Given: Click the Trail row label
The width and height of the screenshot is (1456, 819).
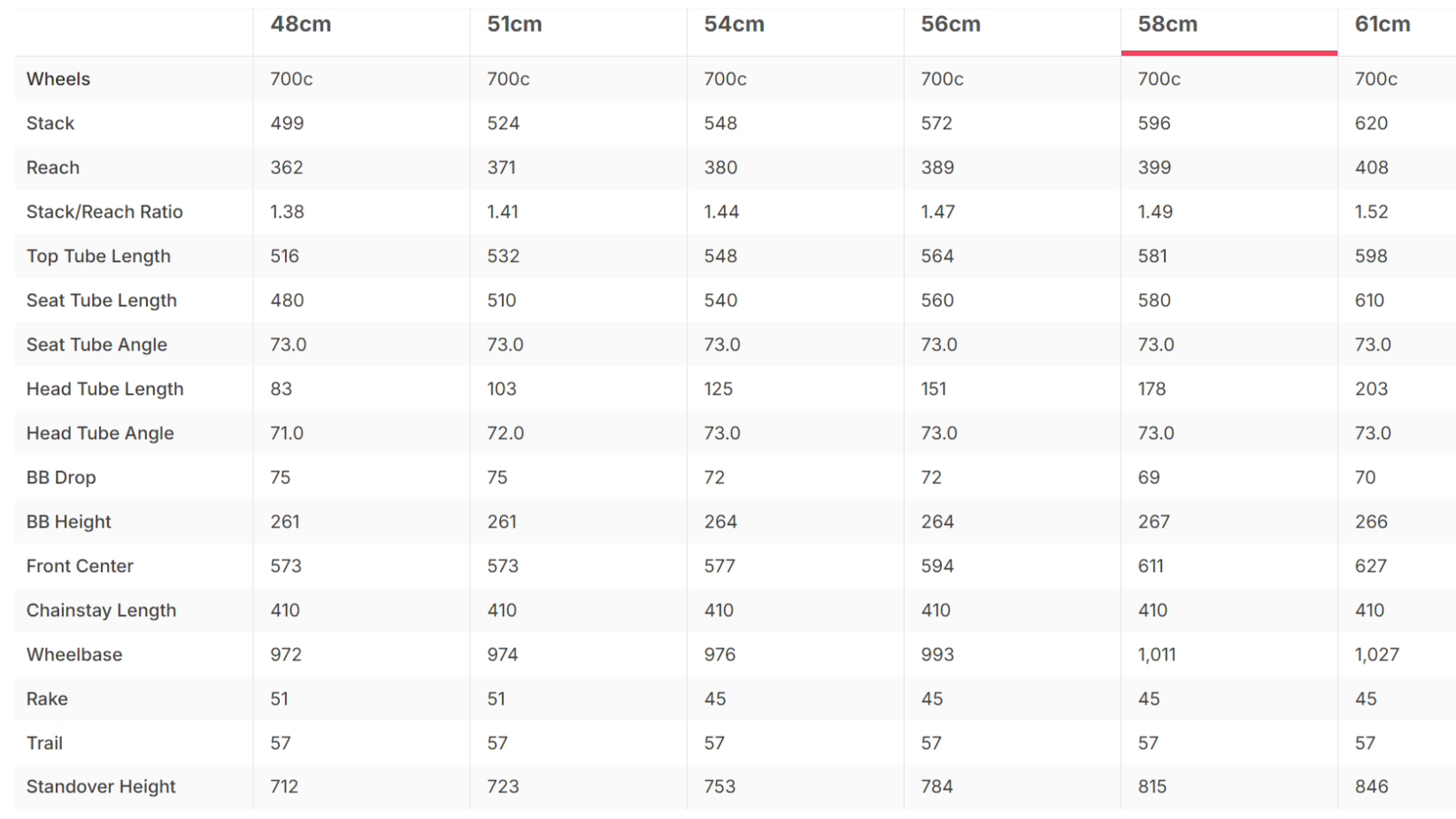Looking at the screenshot, I should 44,743.
